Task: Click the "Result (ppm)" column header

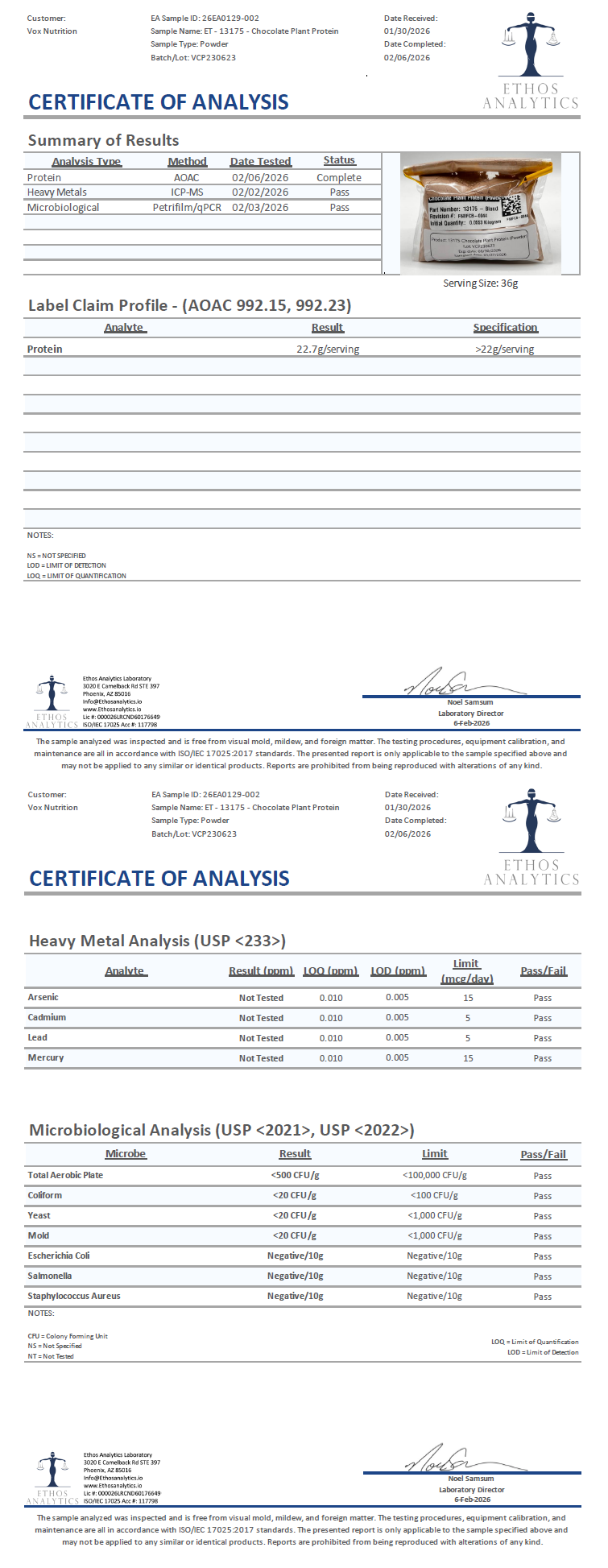Action: (x=261, y=971)
